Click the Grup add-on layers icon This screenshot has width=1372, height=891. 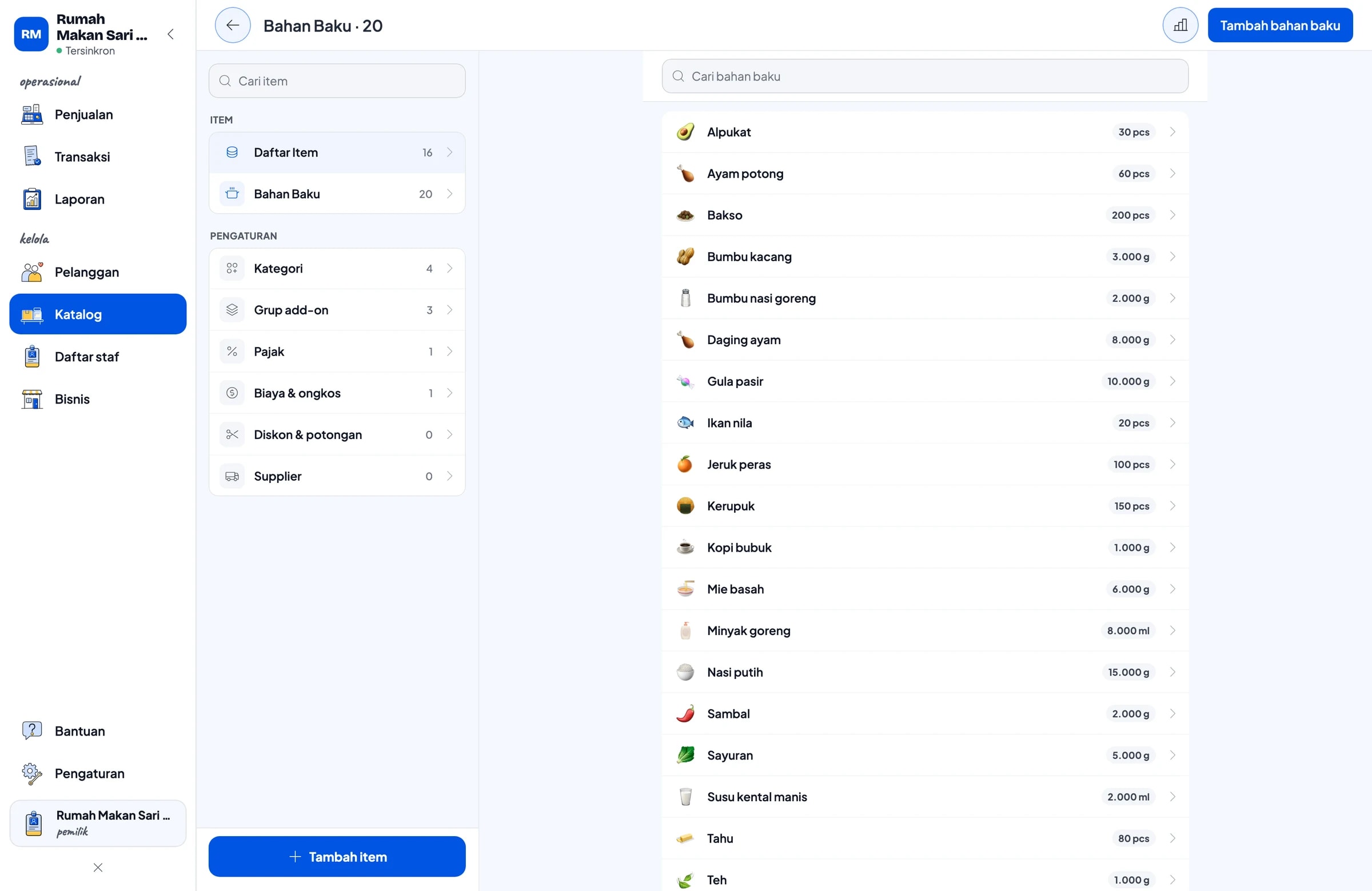pyautogui.click(x=232, y=310)
